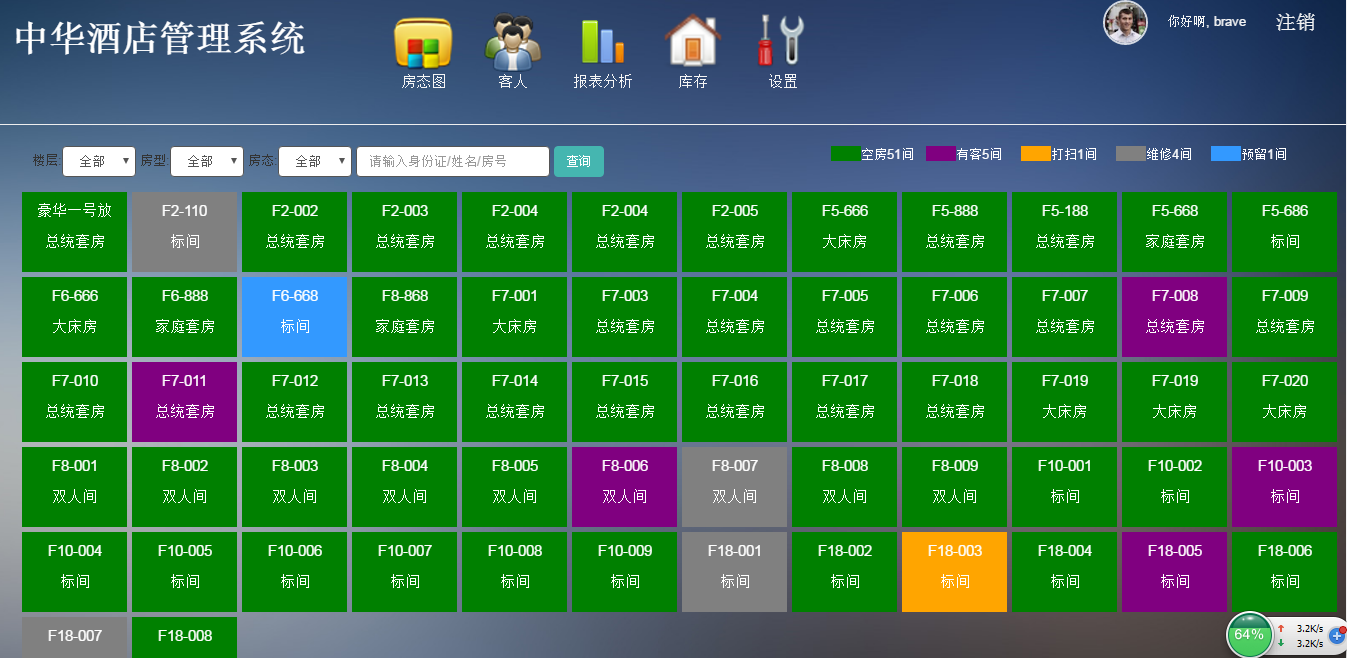Image resolution: width=1347 pixels, height=658 pixels.
Task: Open the 库存 inventory section
Action: [690, 50]
